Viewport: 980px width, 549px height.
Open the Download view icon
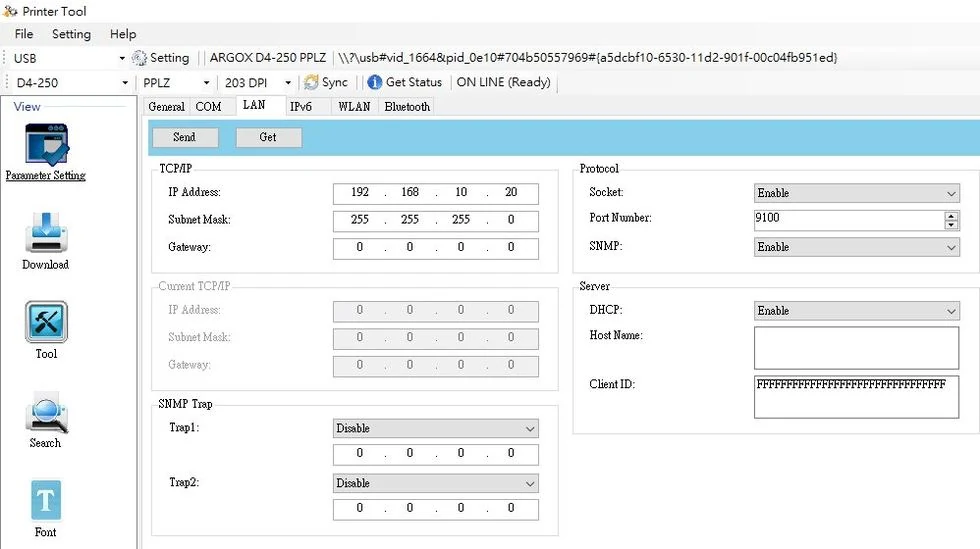46,233
